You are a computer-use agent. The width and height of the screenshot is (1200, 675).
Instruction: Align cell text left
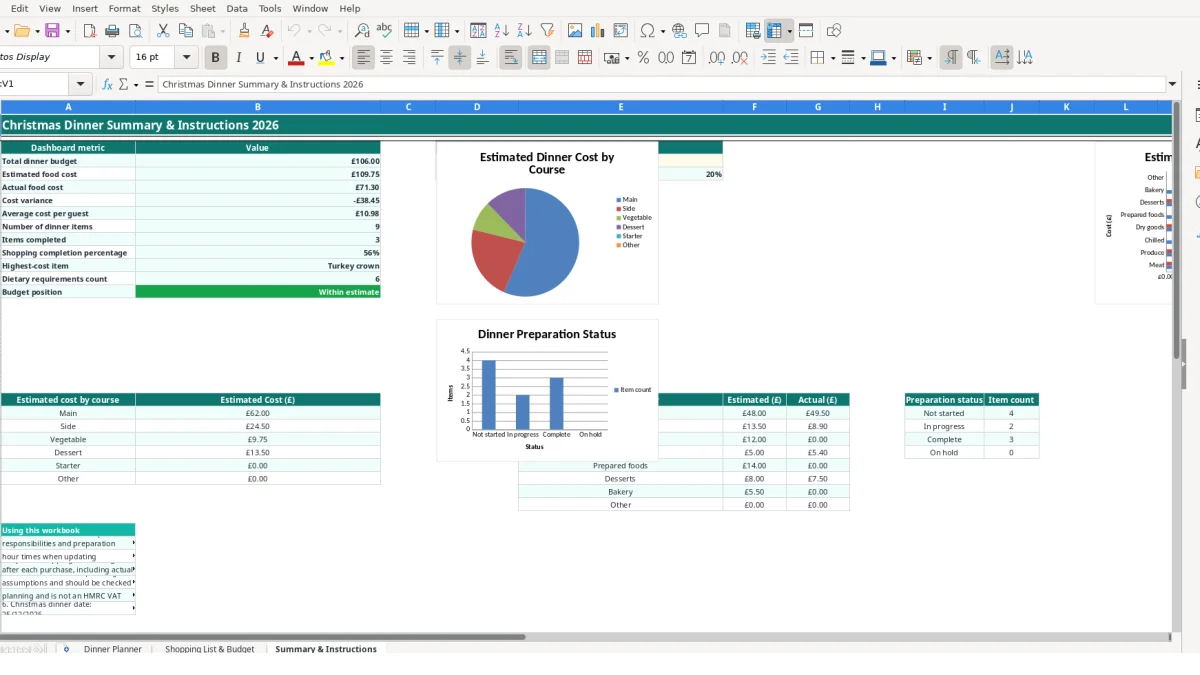point(364,58)
